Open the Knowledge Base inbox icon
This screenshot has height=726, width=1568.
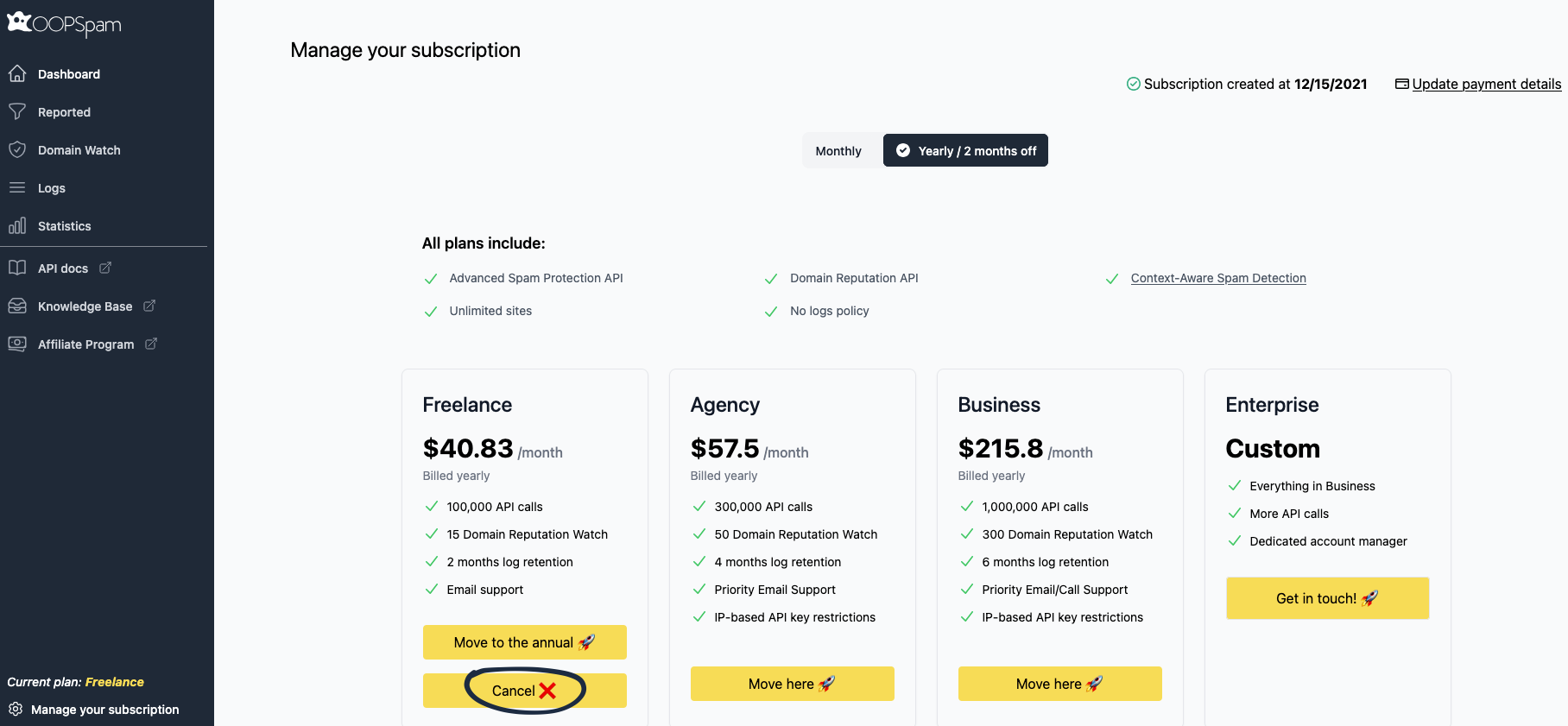(17, 306)
